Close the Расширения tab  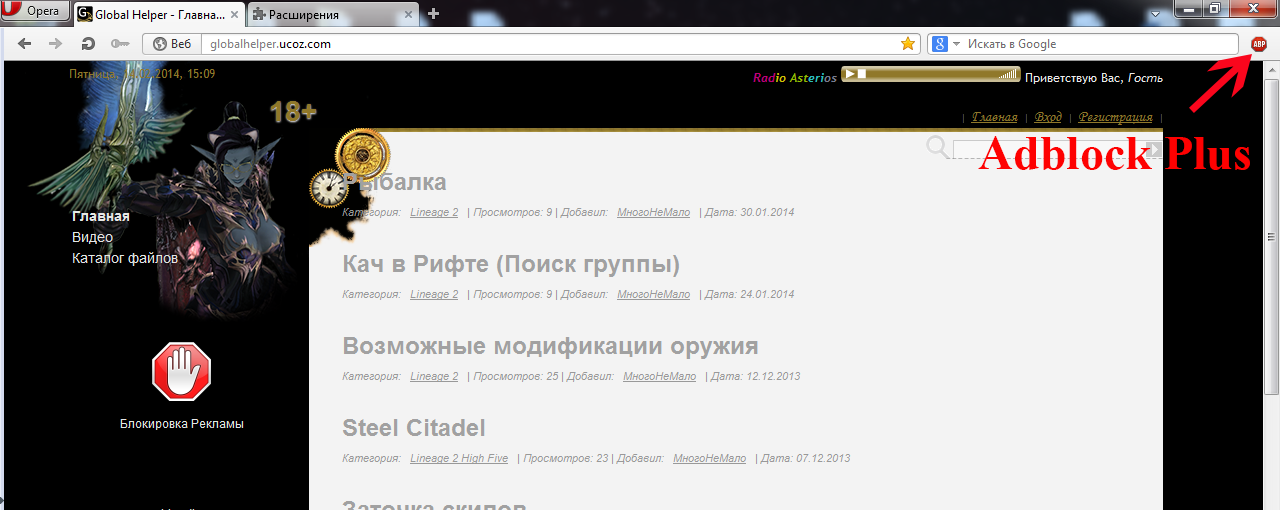[408, 14]
